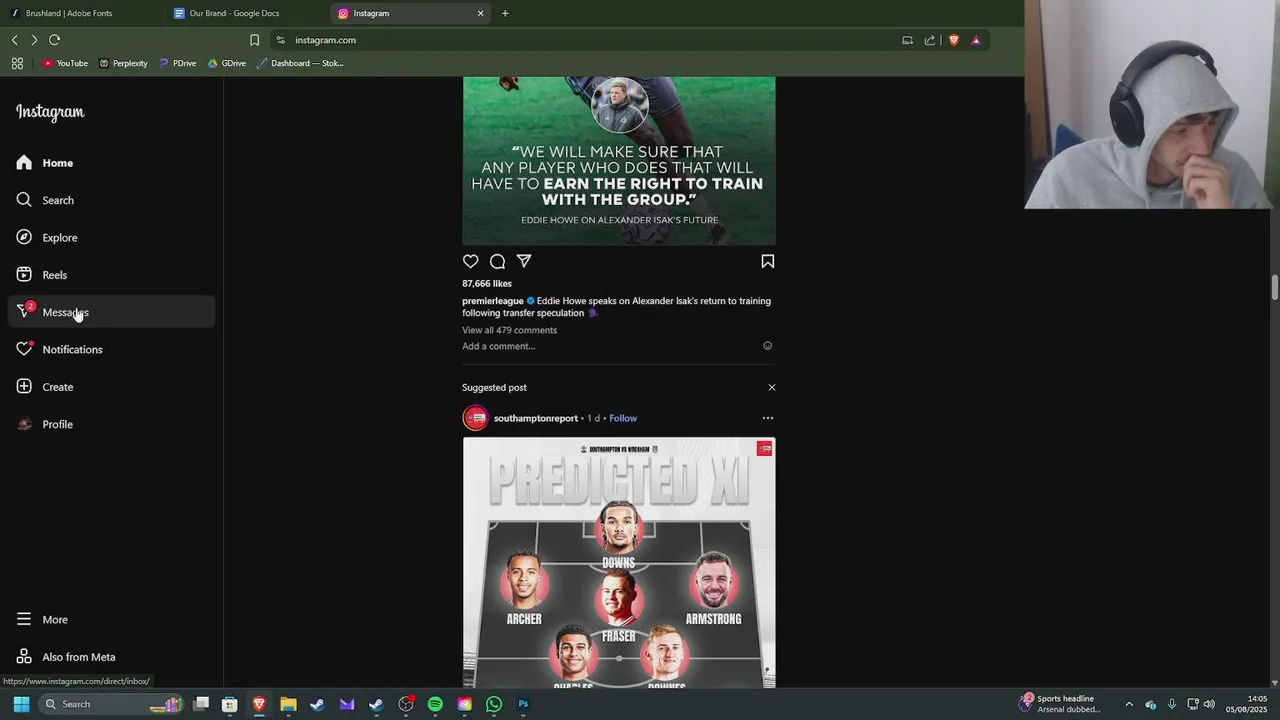
Task: Open the volume control in system tray
Action: coord(1209,704)
